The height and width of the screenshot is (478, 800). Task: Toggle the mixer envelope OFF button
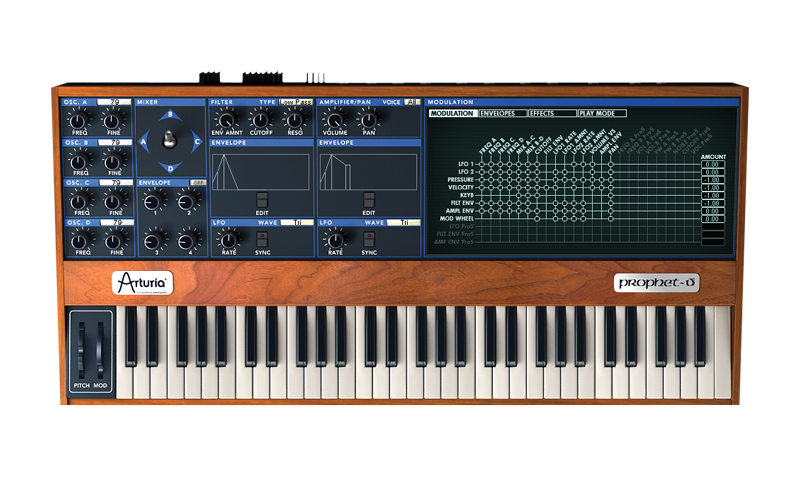click(197, 183)
